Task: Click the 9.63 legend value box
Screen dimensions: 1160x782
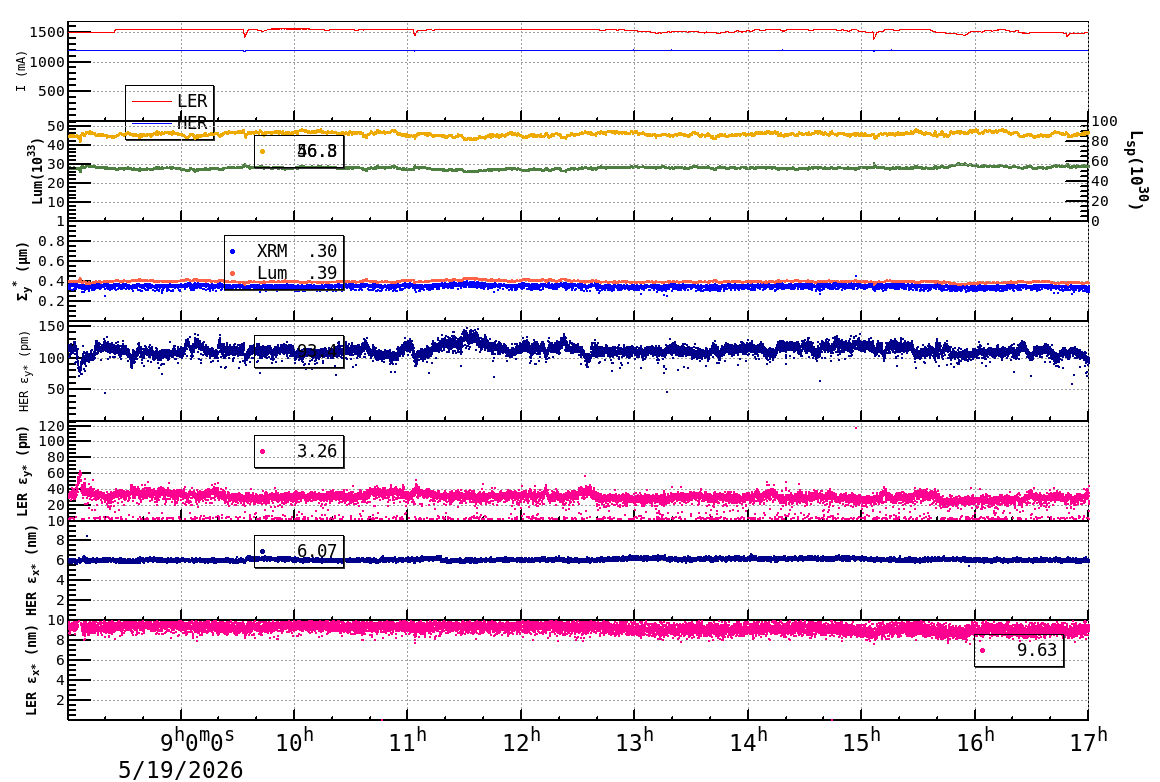Action: tap(1019, 650)
